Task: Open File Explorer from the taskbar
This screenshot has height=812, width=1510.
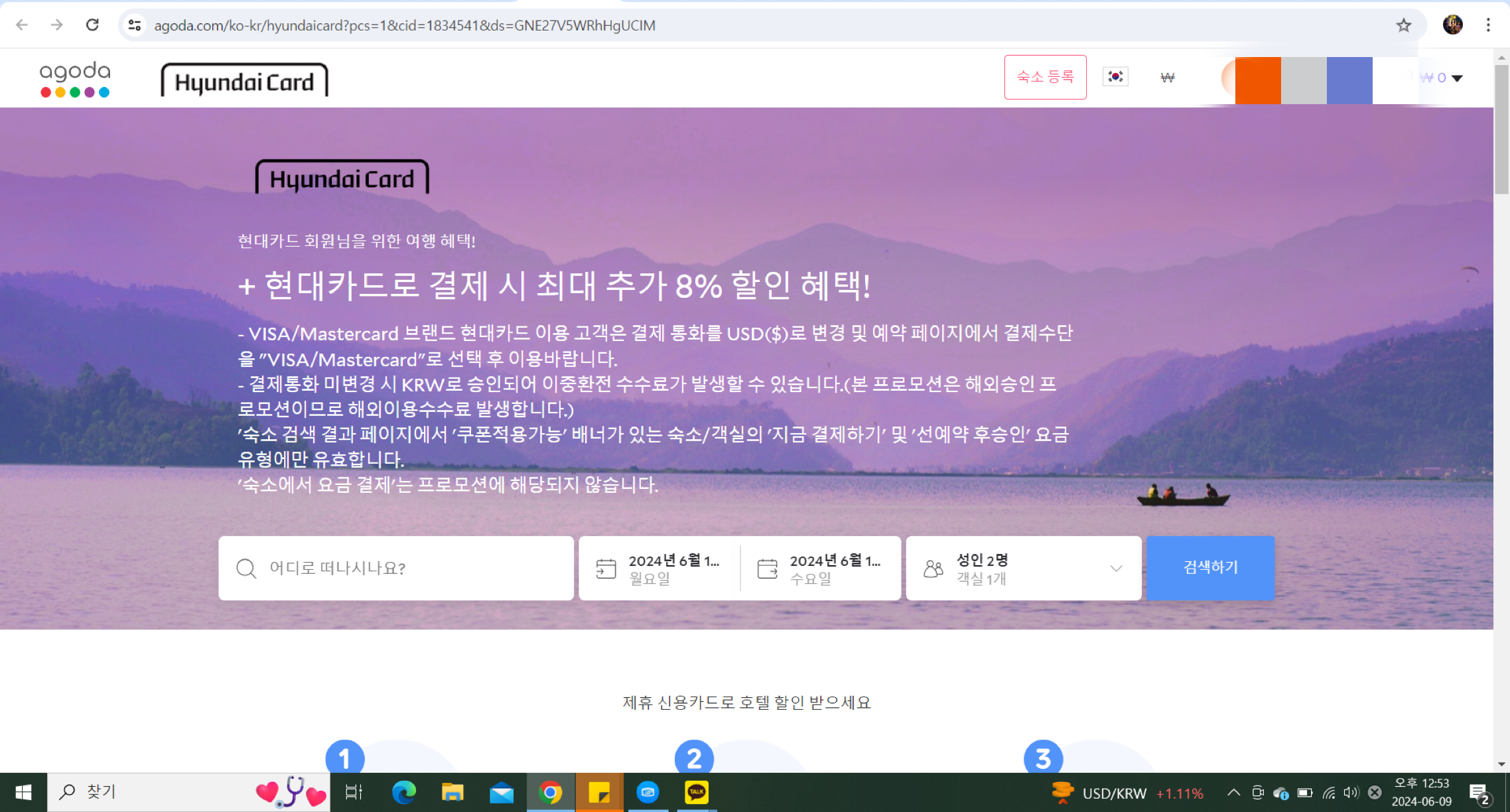Action: pos(452,792)
